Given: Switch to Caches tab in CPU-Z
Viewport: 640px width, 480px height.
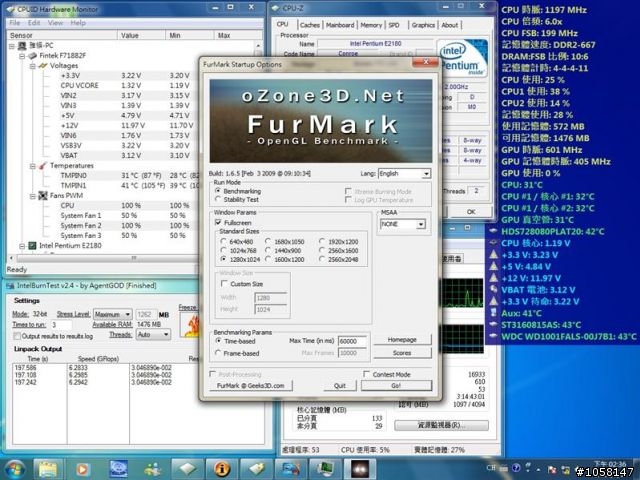Looking at the screenshot, I should 310,25.
